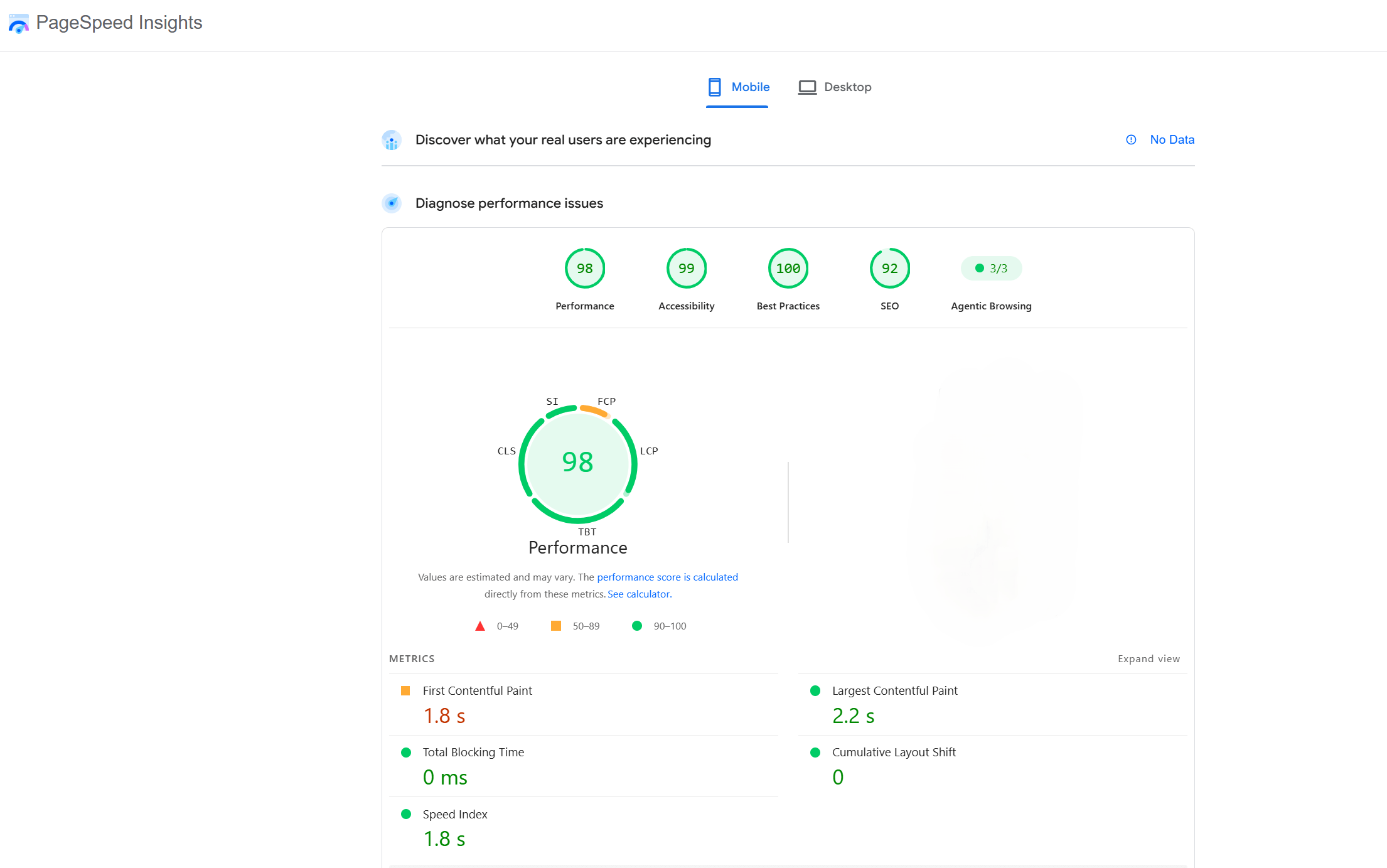The width and height of the screenshot is (1387, 868).
Task: Click the Diagnose performance issues icon
Action: pyautogui.click(x=392, y=203)
